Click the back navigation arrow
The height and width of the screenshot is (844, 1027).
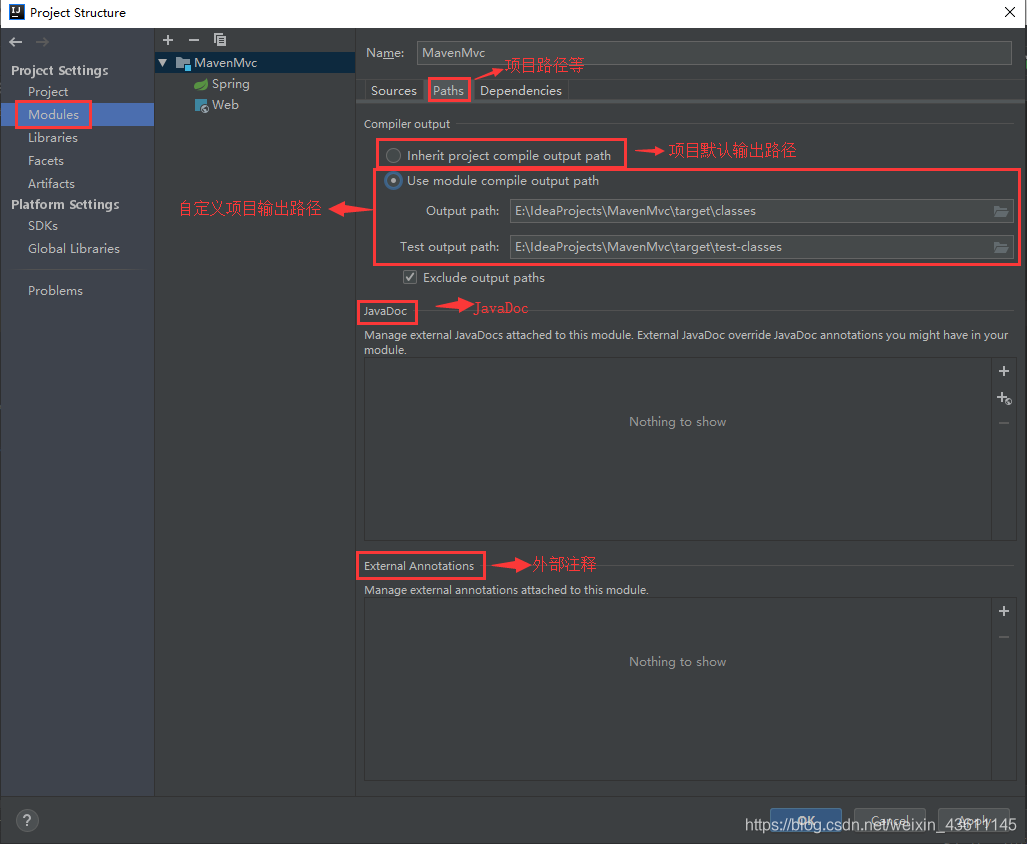coord(16,42)
